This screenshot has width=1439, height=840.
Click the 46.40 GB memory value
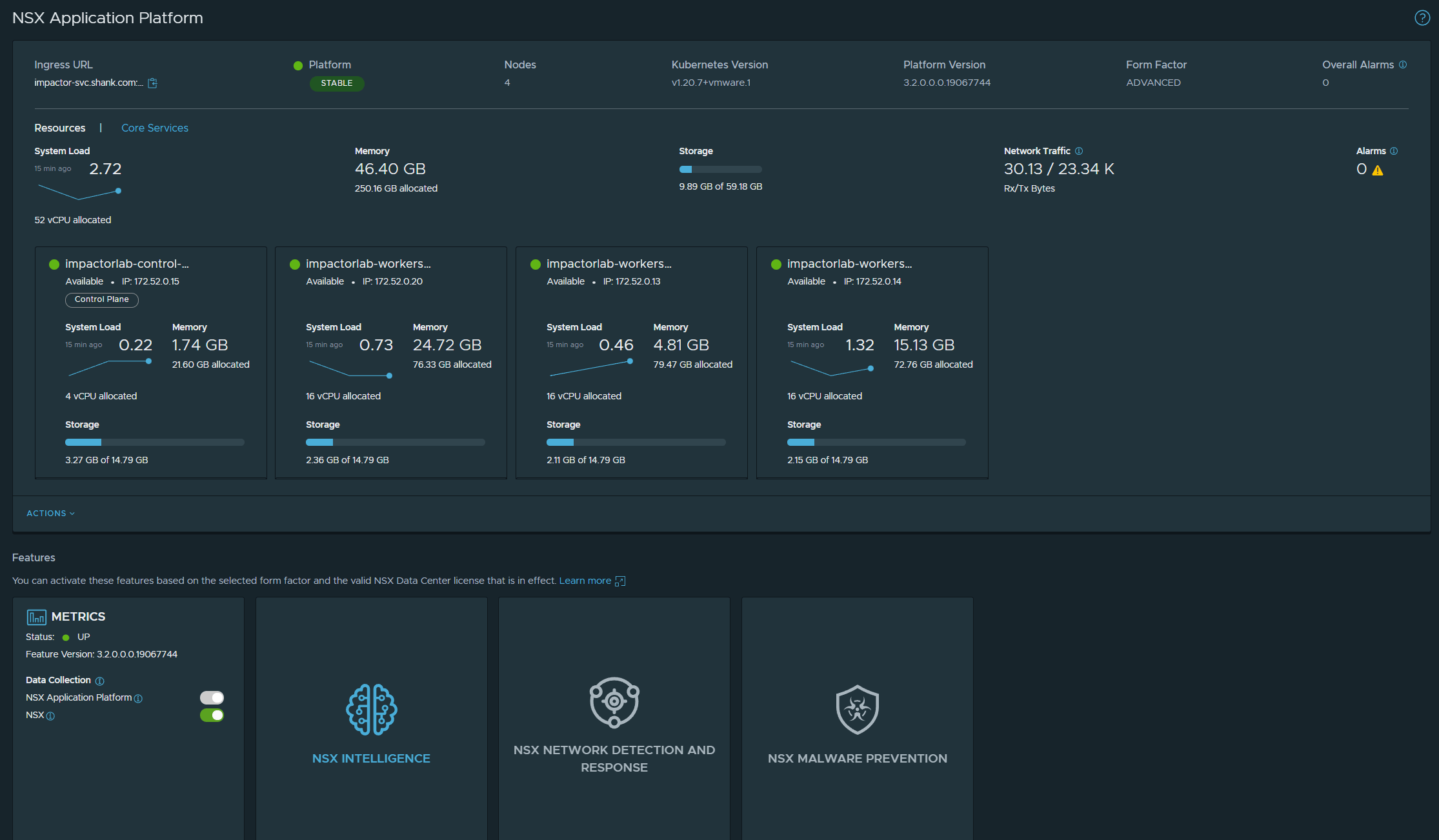(x=390, y=169)
